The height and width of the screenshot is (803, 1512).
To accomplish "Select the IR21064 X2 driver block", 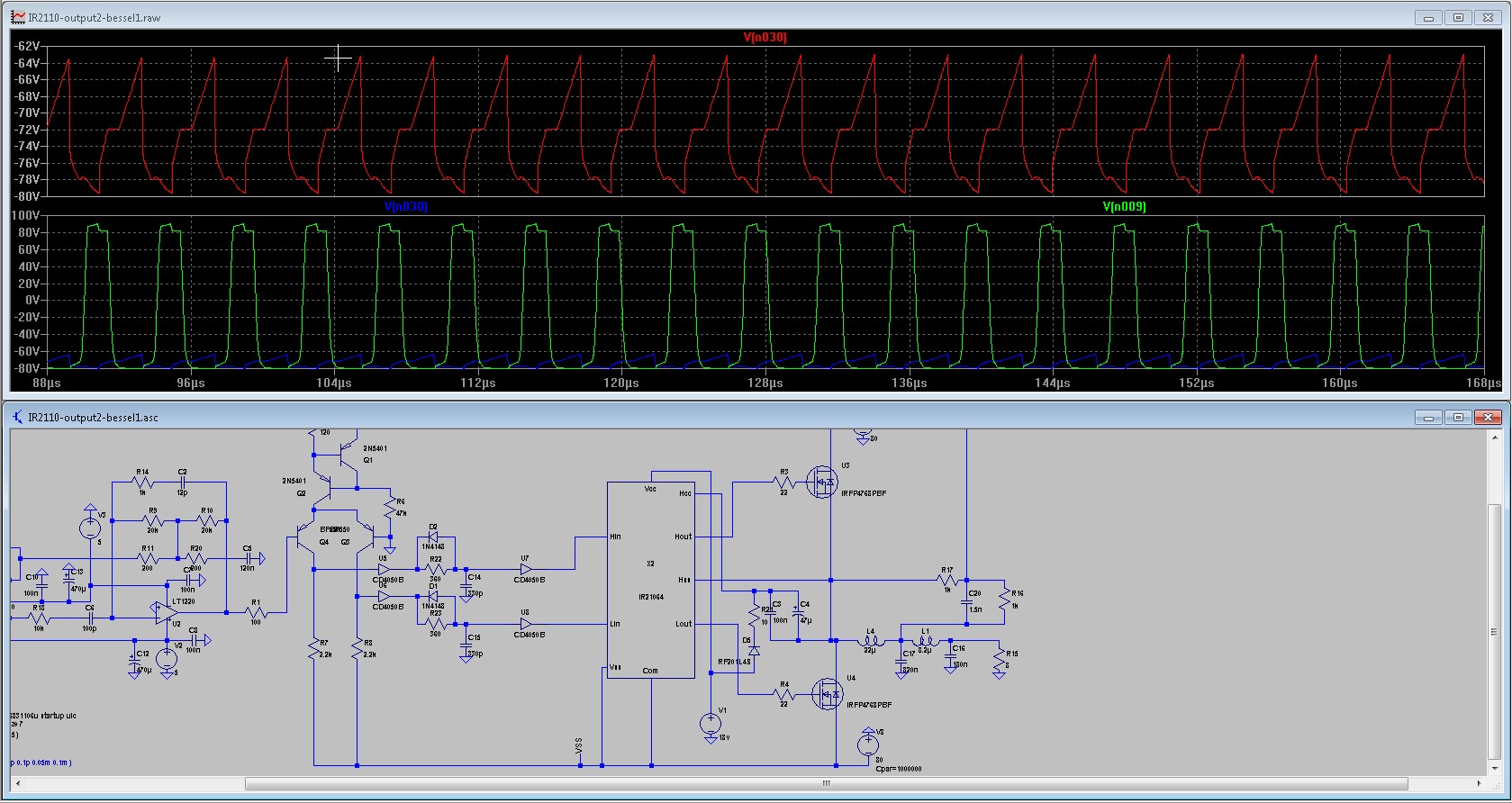I will tap(651, 581).
